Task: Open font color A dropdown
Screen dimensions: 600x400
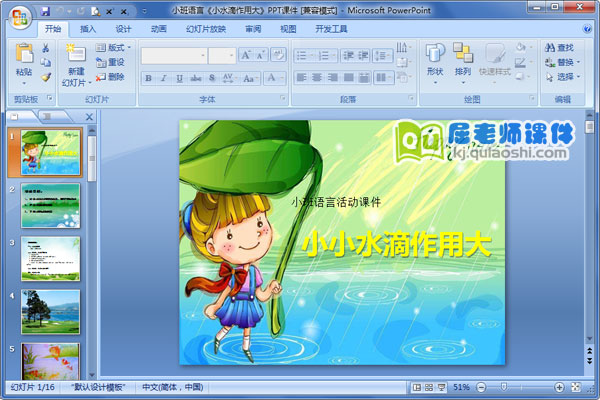Action: pyautogui.click(x=275, y=78)
